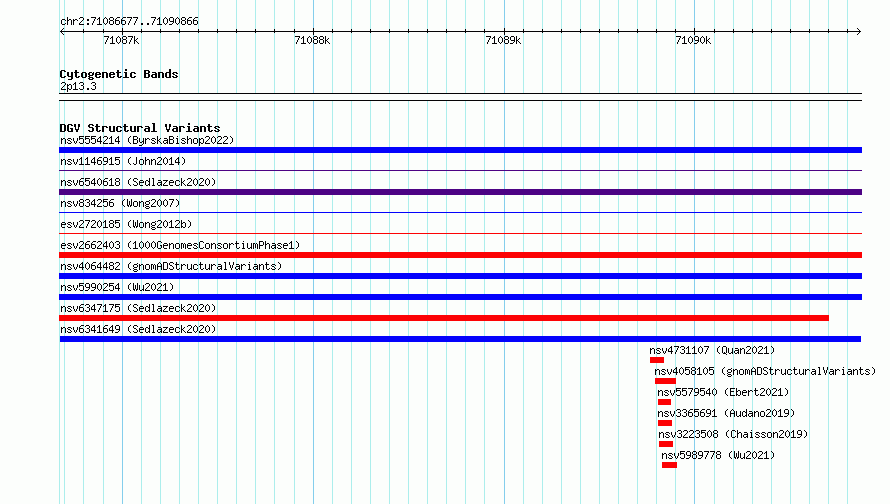Click the nsv5554214 (ByrskaBishop2022) label
The width and height of the screenshot is (890, 504).
pos(147,140)
